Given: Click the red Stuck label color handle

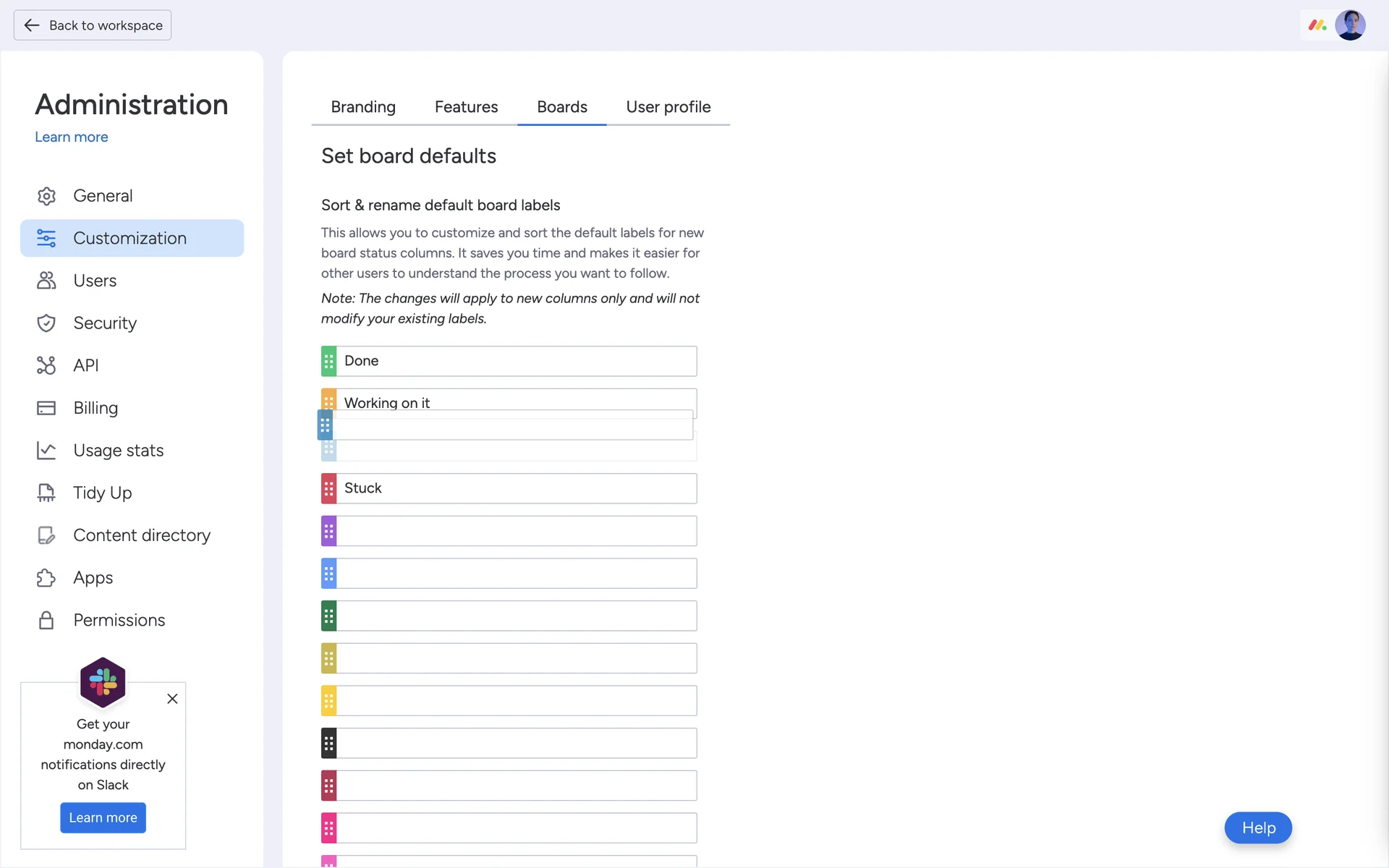Looking at the screenshot, I should pyautogui.click(x=329, y=488).
